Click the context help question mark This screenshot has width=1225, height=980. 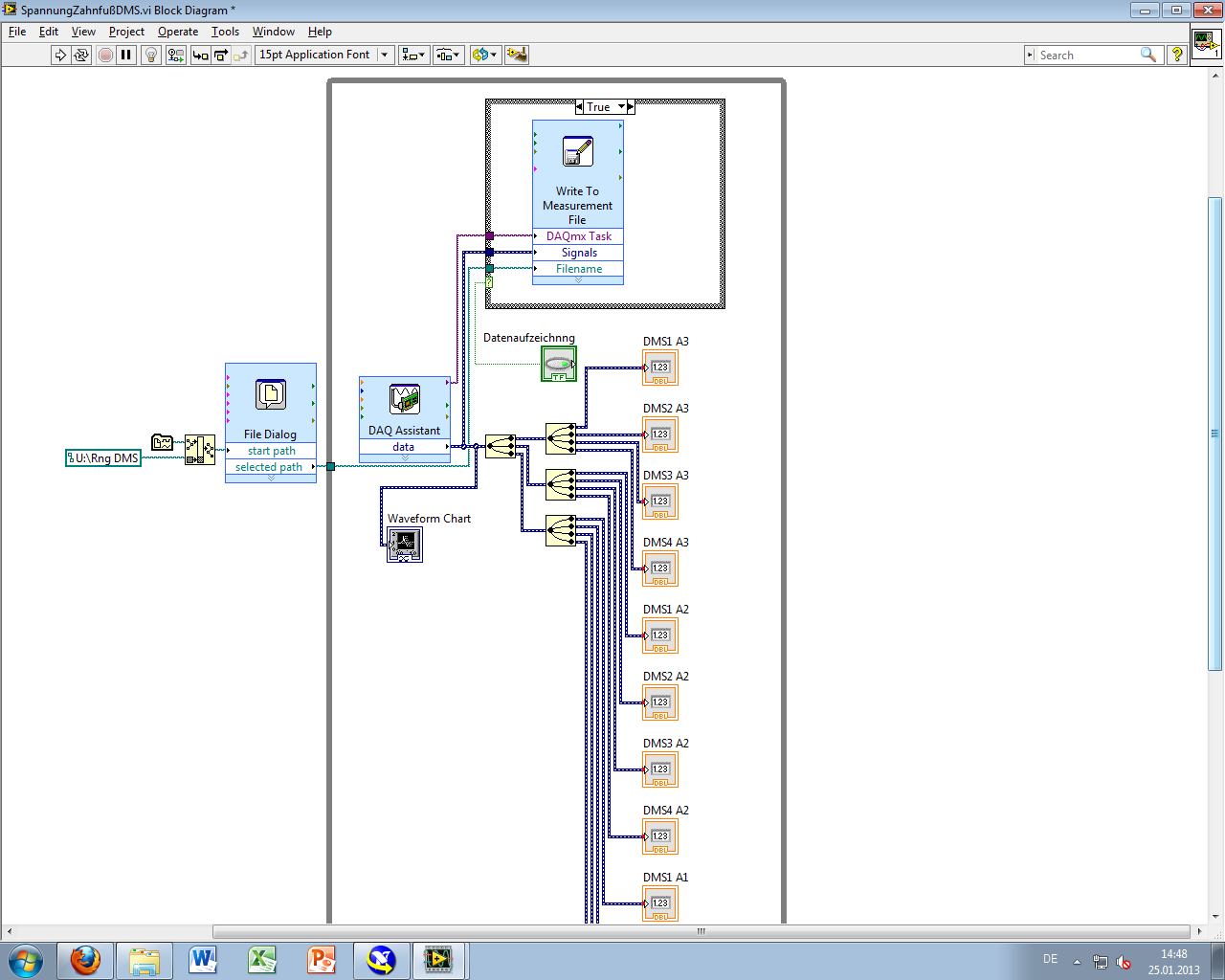click(1177, 56)
